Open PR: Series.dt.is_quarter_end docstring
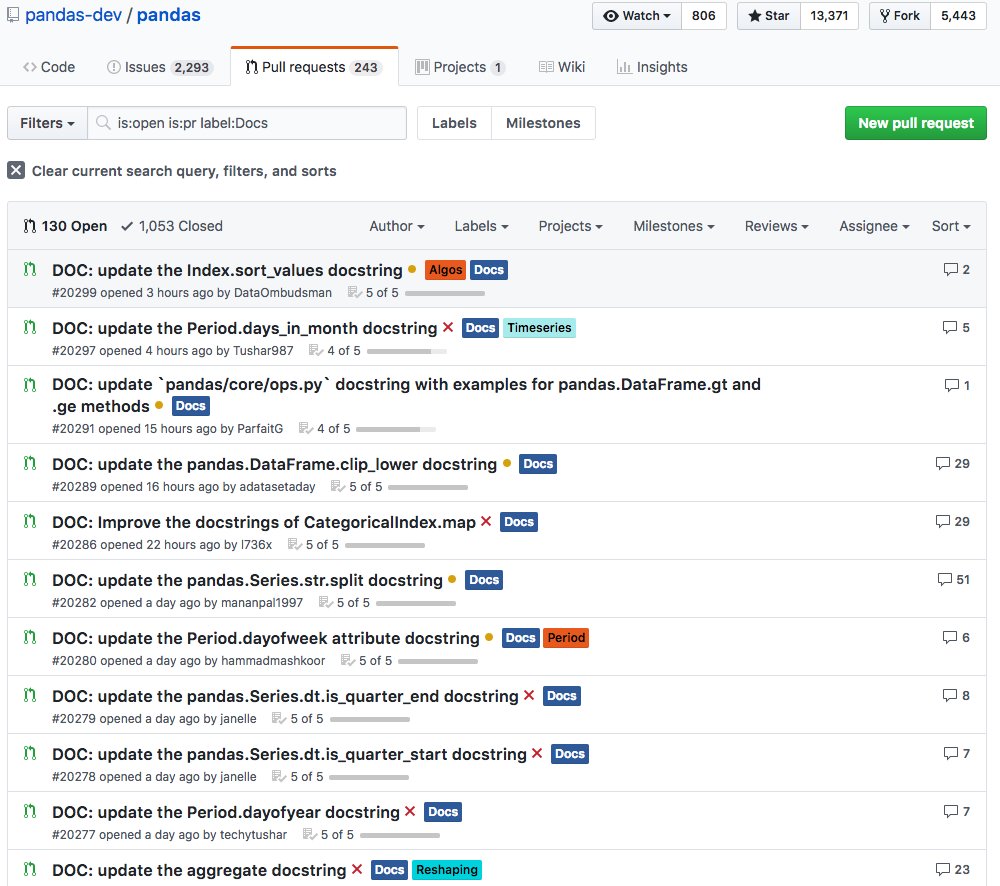The image size is (1000, 886). [x=285, y=696]
